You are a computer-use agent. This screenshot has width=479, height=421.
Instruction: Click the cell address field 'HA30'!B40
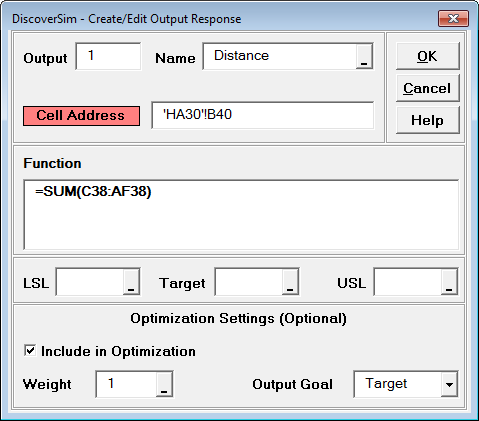[263, 115]
